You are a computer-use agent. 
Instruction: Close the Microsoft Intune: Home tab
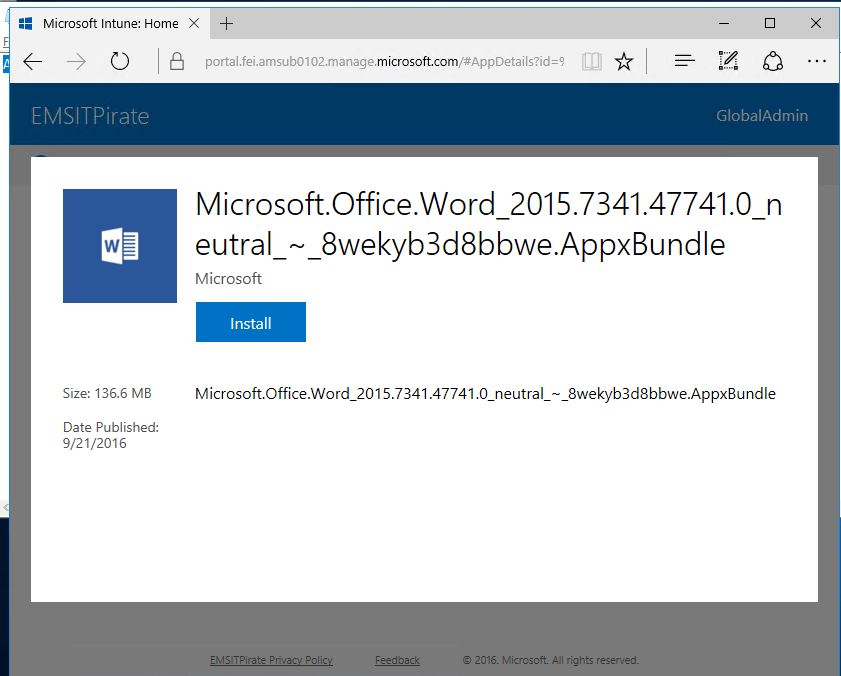click(x=194, y=24)
